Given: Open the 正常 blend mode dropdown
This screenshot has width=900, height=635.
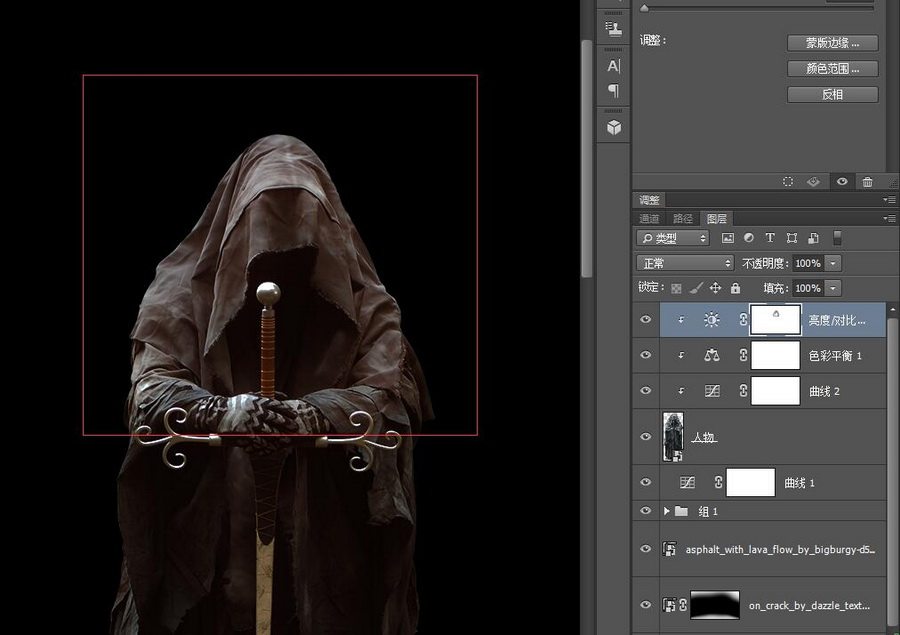Looking at the screenshot, I should [685, 263].
